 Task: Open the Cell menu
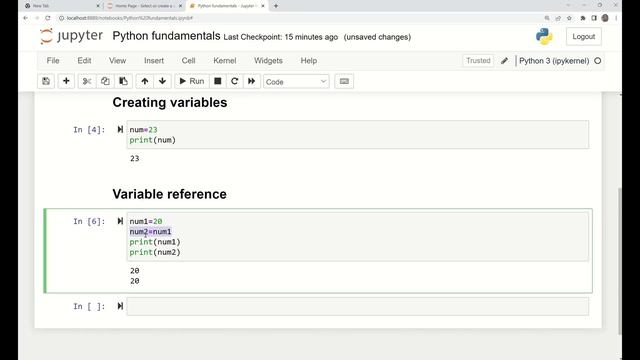click(x=188, y=60)
